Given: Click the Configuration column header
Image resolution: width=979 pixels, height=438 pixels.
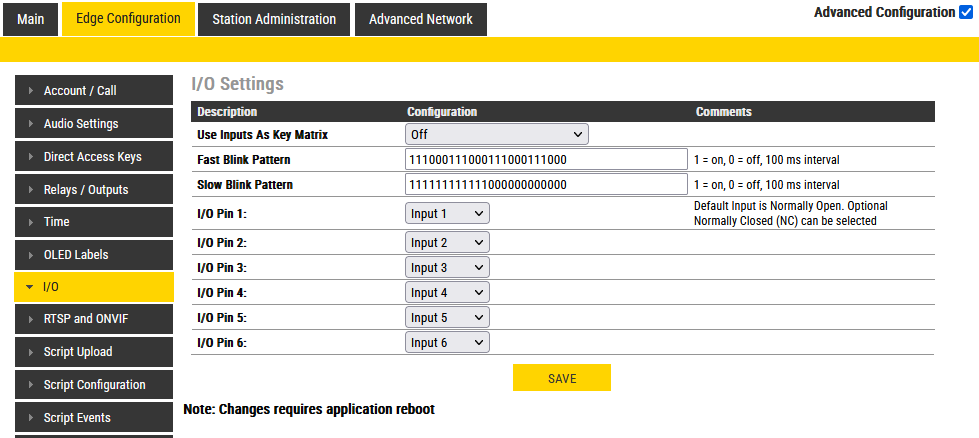Looking at the screenshot, I should pyautogui.click(x=442, y=112).
